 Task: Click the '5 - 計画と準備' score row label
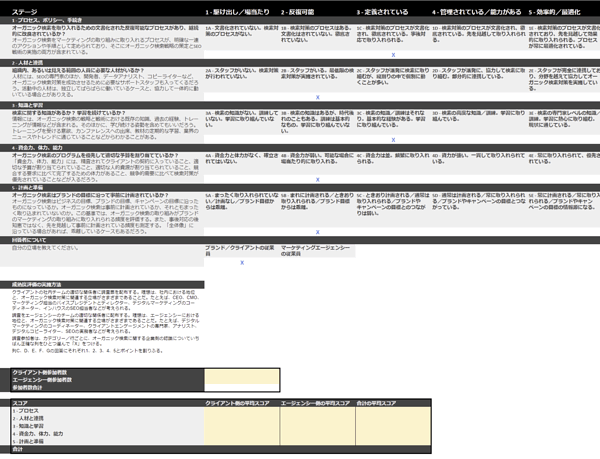28,441
